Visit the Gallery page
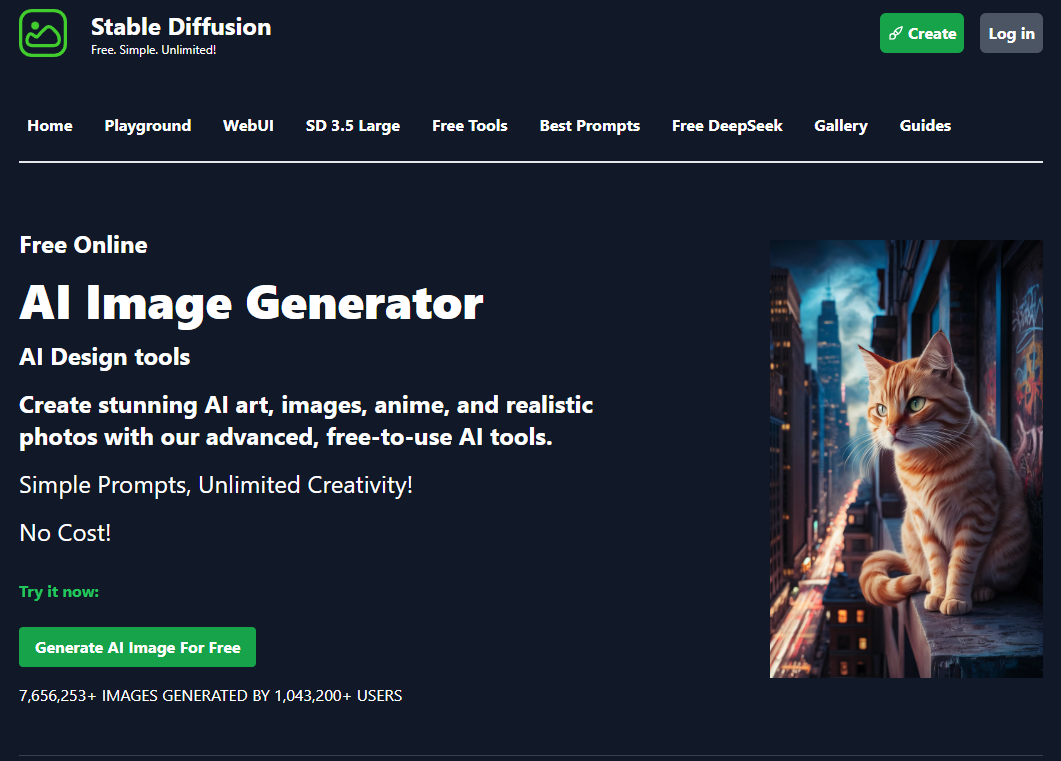This screenshot has width=1061, height=761. 840,125
